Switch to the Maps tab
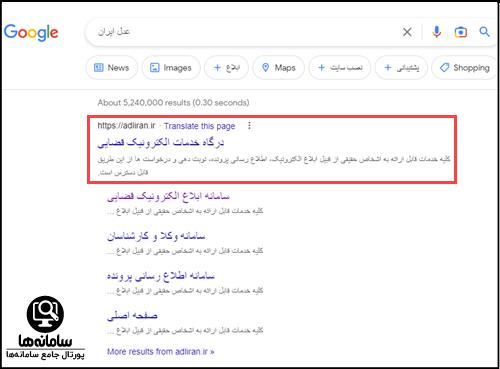 pos(279,68)
